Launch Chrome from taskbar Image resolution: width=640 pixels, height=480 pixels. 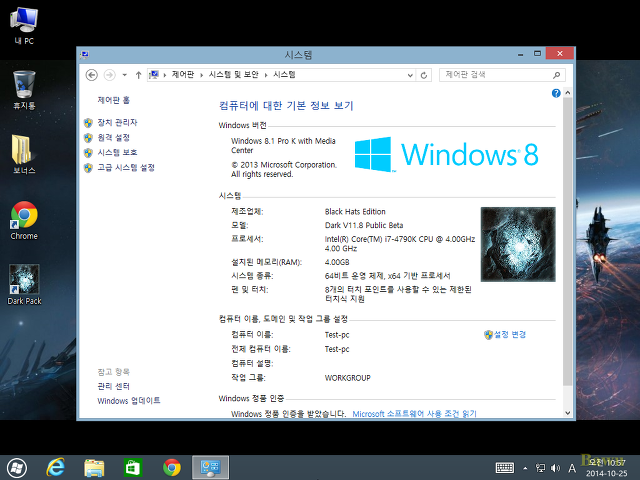point(172,468)
